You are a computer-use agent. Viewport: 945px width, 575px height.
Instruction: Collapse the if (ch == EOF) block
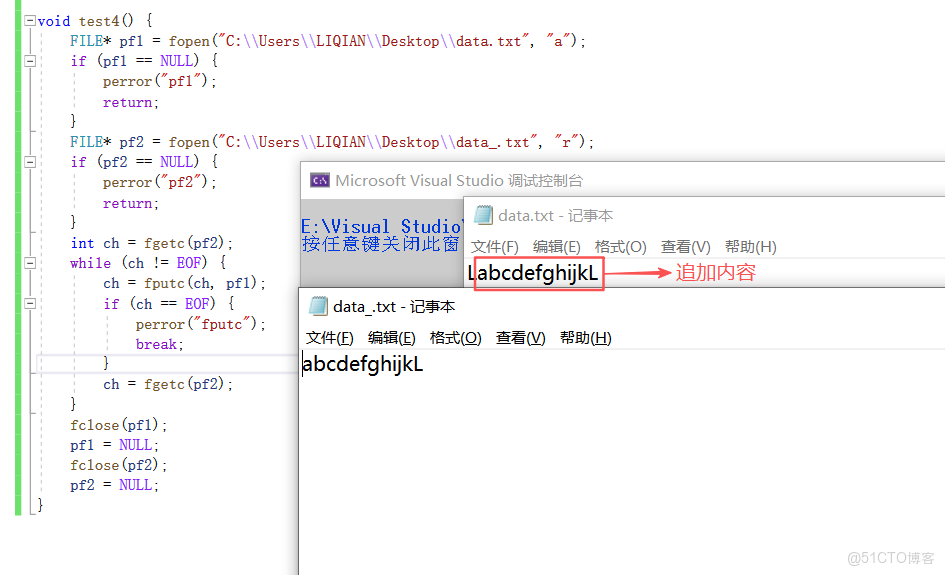click(x=30, y=303)
